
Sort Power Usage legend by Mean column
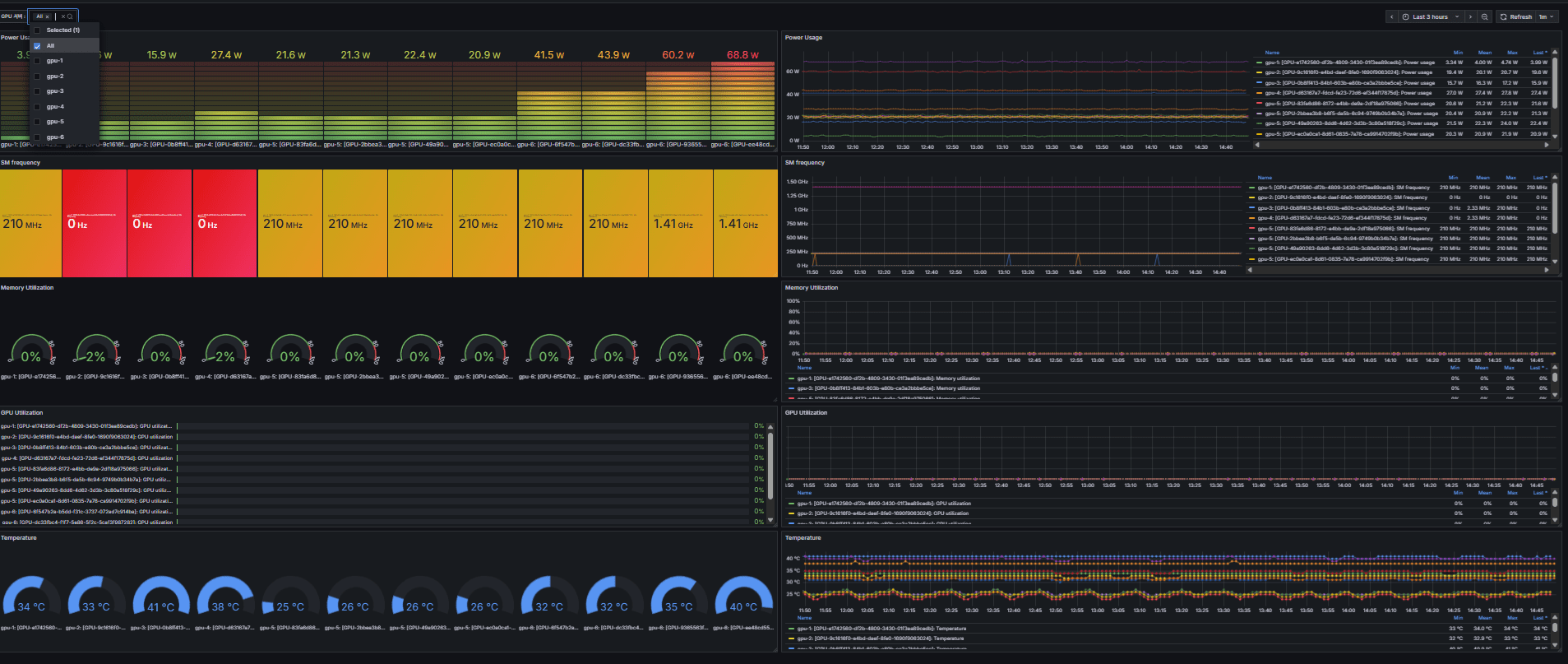1484,53
